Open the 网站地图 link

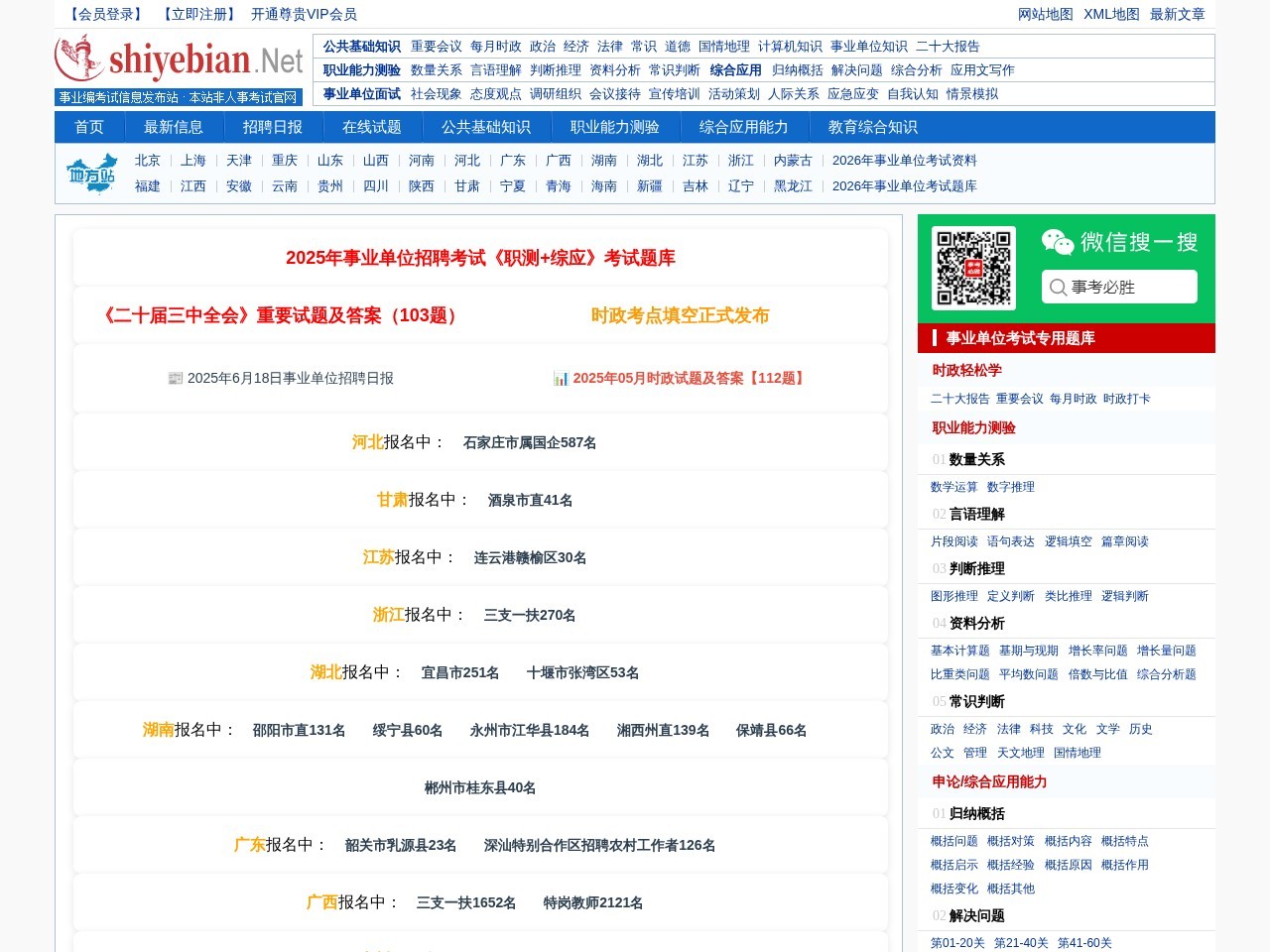coord(1046,14)
